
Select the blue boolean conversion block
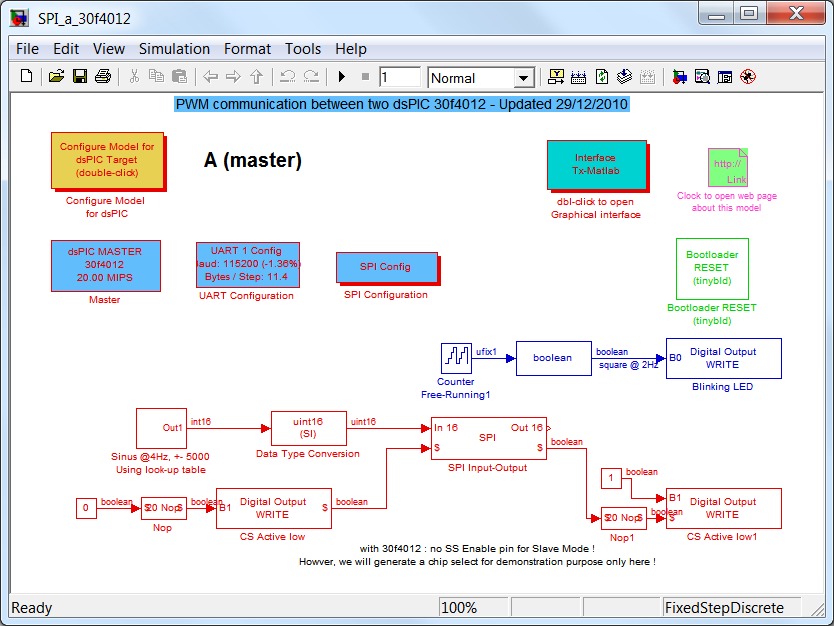553,358
